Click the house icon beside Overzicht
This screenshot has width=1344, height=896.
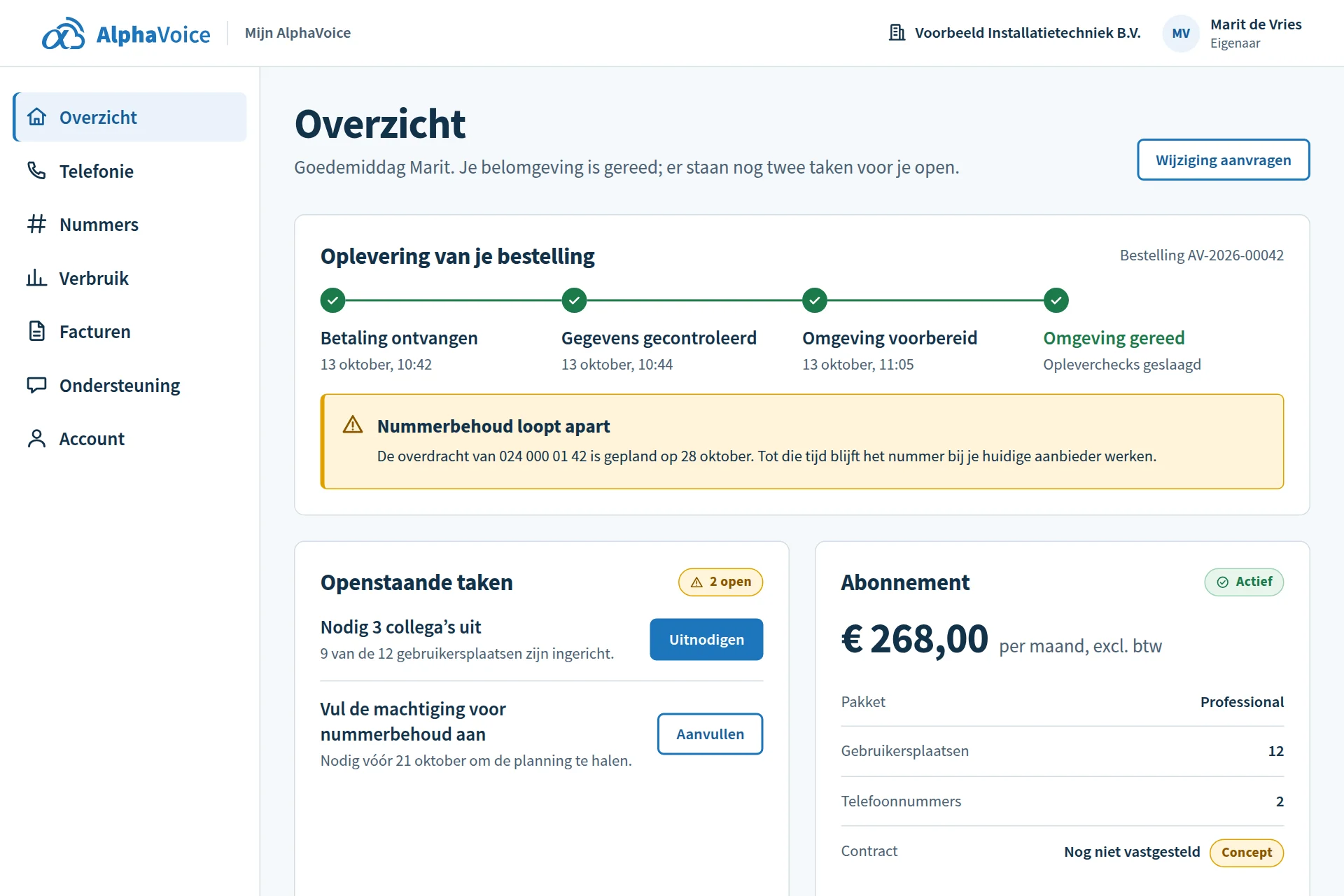coord(37,117)
